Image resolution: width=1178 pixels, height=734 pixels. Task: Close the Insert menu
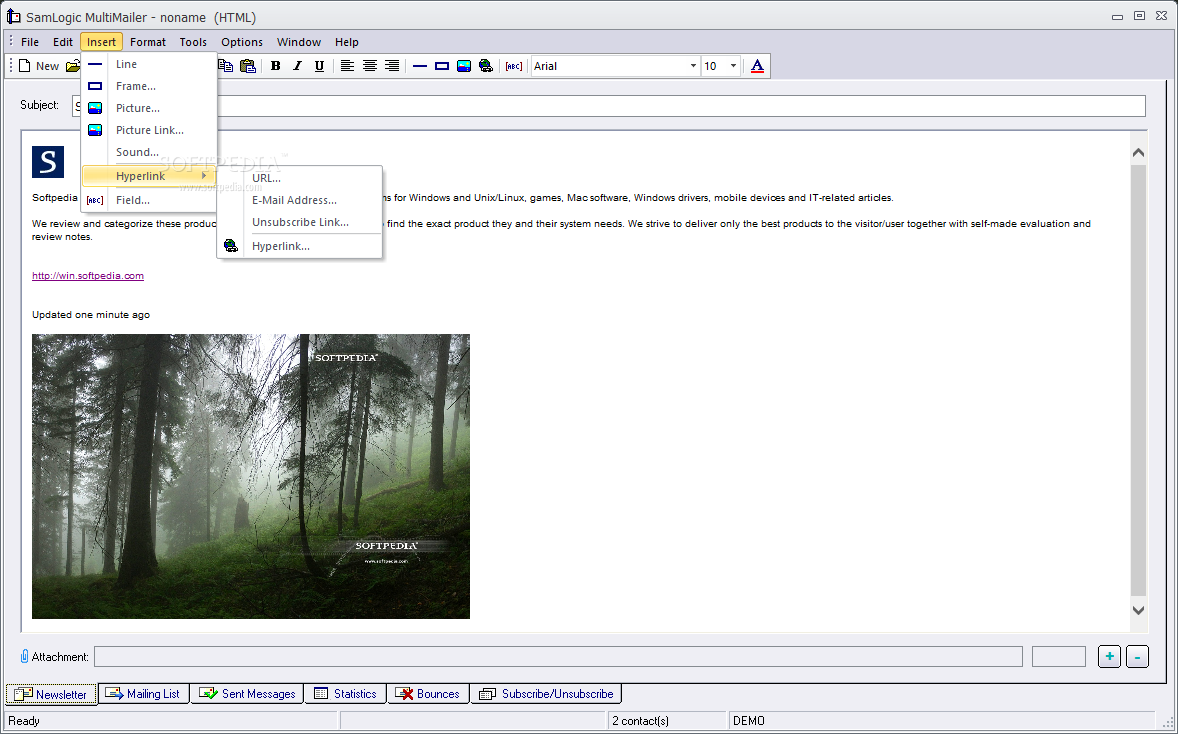101,42
